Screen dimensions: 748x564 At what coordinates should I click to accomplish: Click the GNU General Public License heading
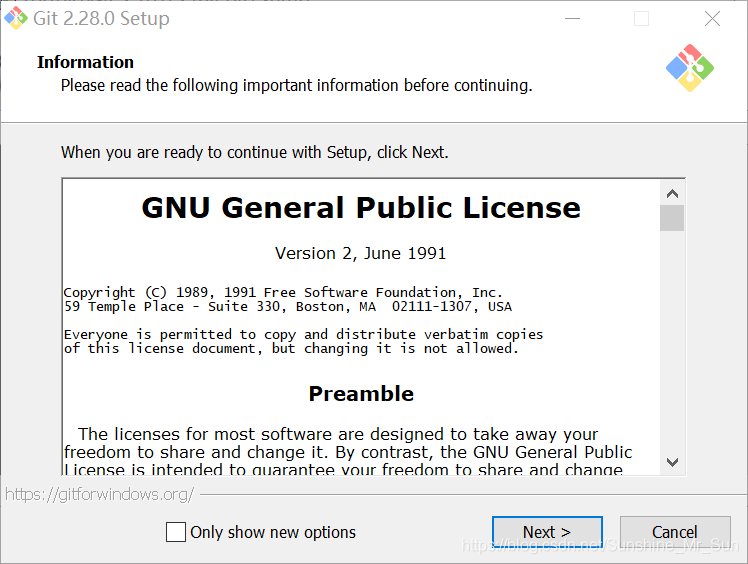(x=361, y=208)
